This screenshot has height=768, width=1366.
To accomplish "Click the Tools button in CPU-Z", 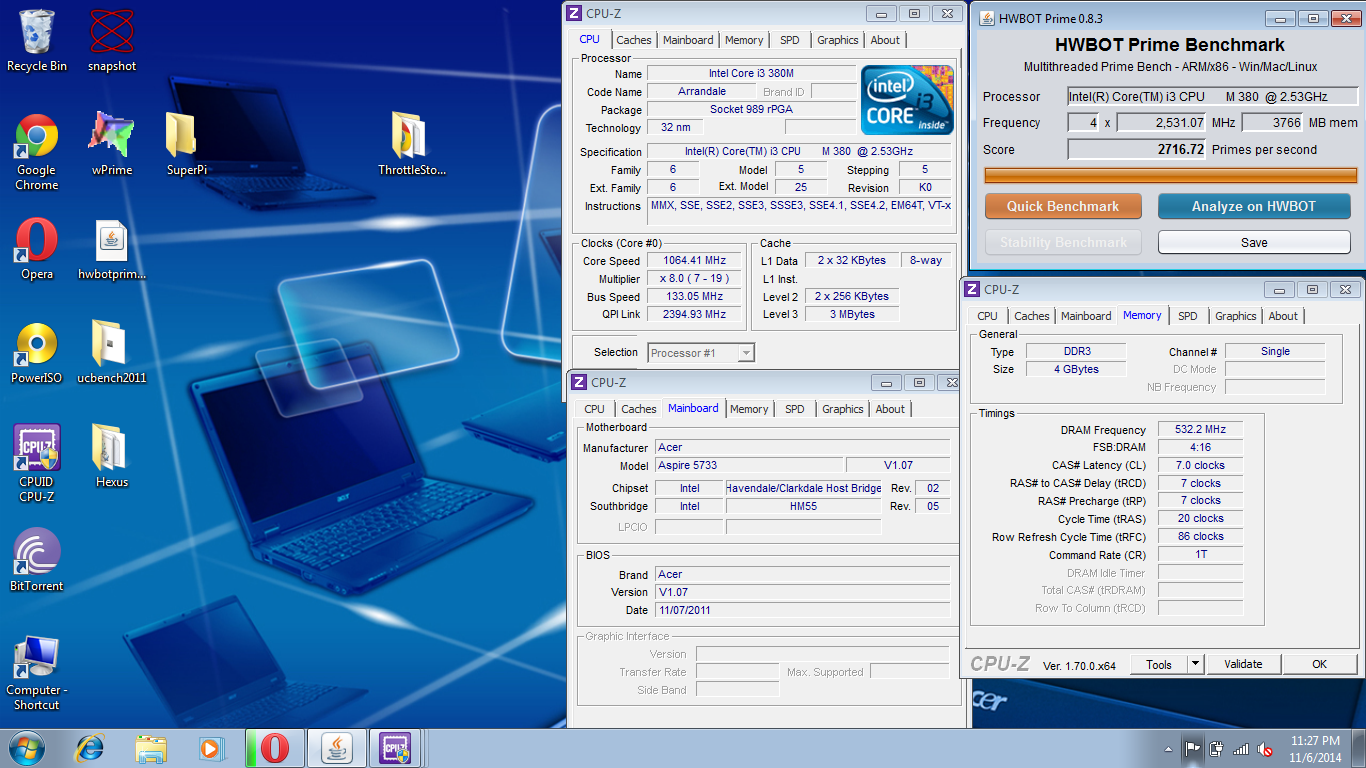I will pos(1159,664).
